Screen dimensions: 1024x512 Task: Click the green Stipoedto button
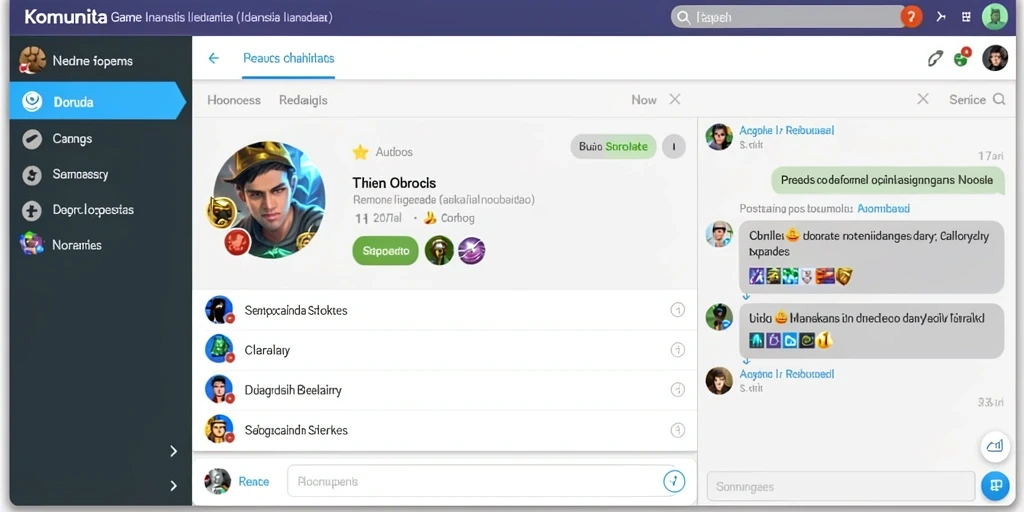385,251
